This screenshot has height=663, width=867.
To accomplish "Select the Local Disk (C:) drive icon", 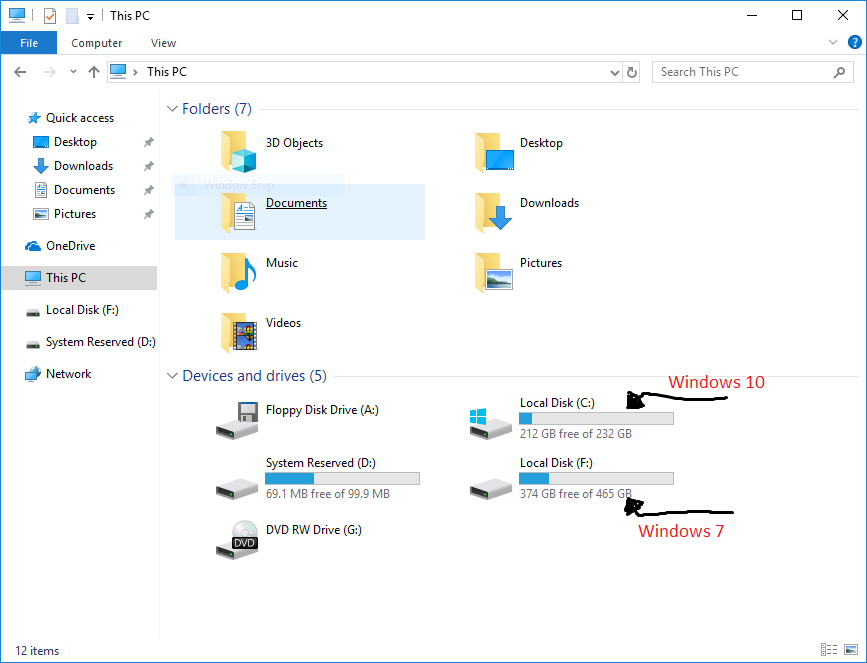I will click(490, 424).
